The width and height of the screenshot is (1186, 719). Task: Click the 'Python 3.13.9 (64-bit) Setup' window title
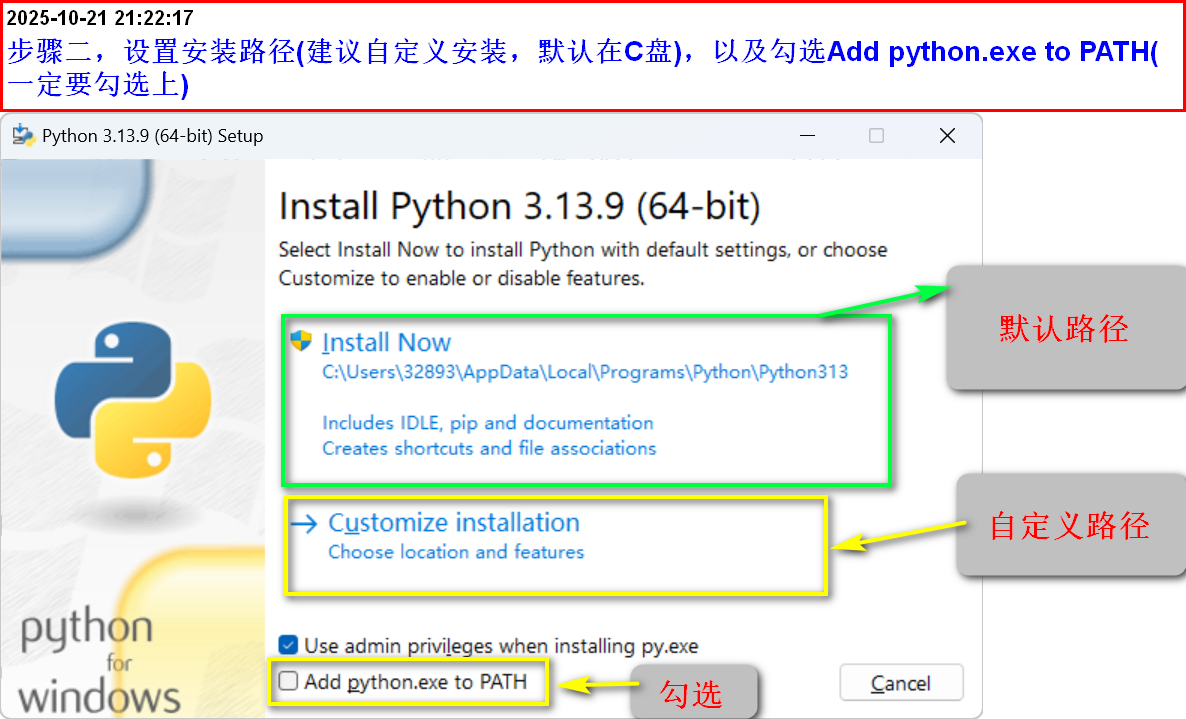[x=153, y=136]
